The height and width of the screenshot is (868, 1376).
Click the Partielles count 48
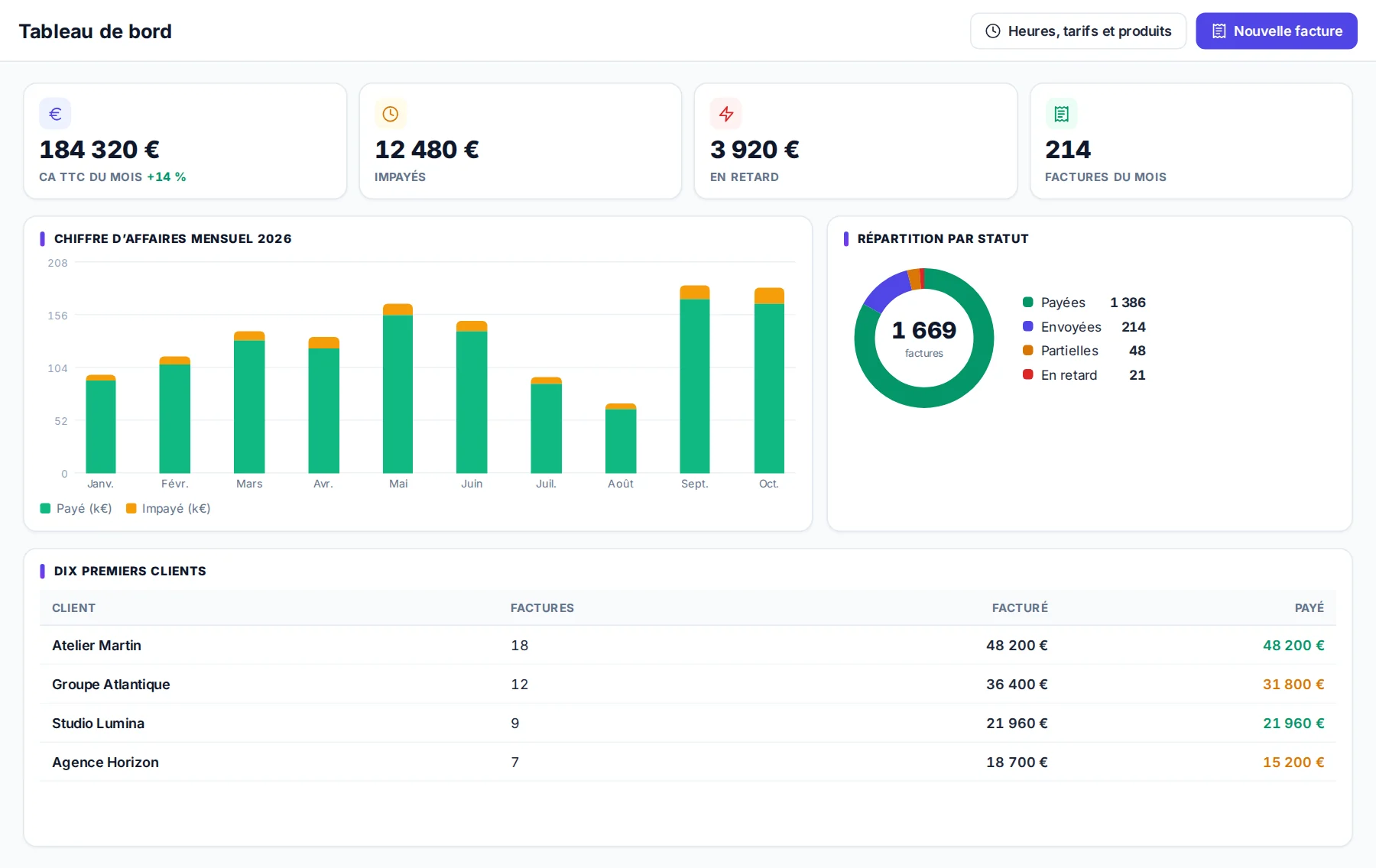(x=1137, y=351)
